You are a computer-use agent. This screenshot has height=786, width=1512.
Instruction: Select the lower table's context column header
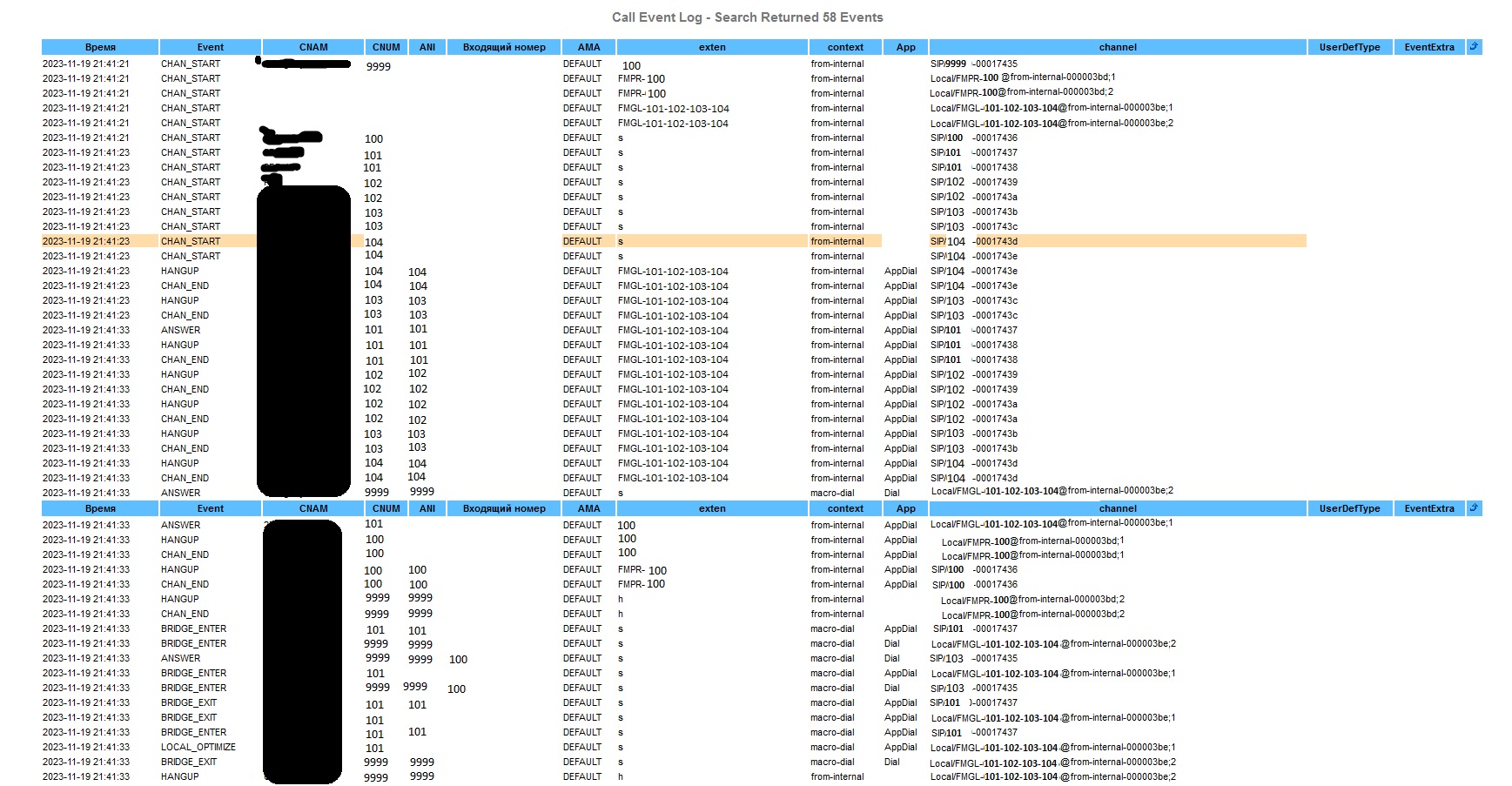845,509
